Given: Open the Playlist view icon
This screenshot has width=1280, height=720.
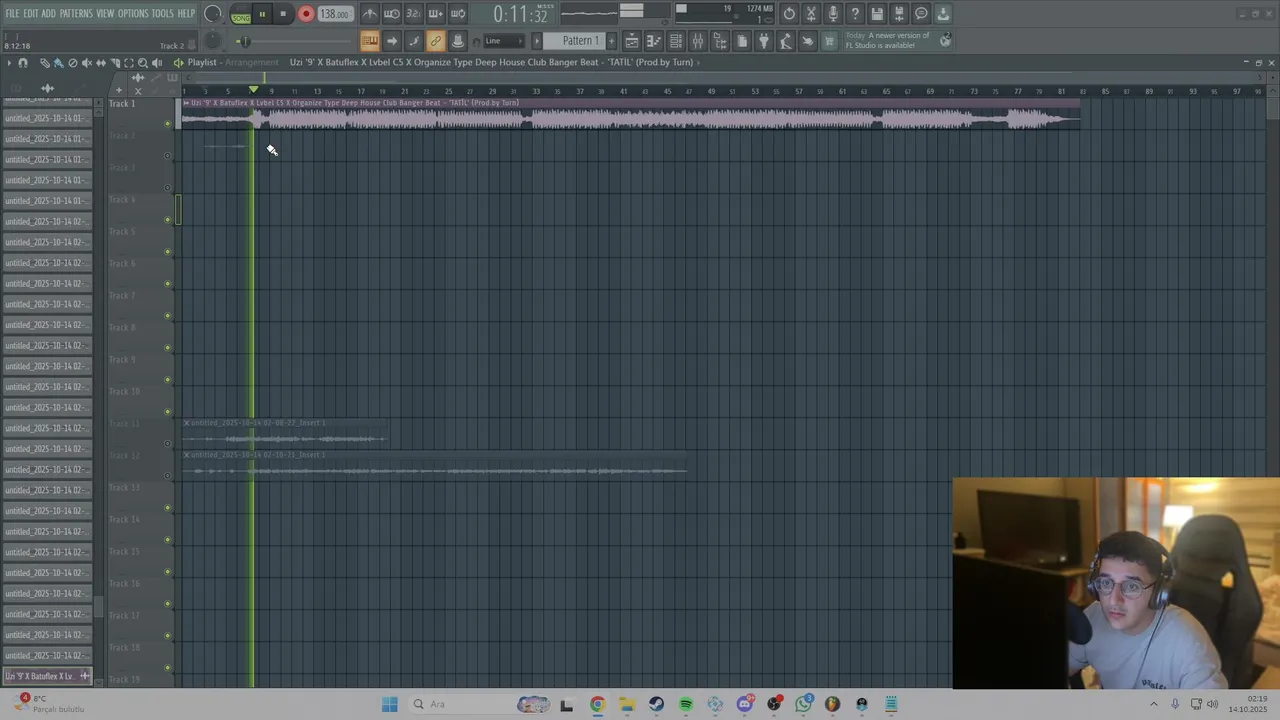Looking at the screenshot, I should point(632,41).
